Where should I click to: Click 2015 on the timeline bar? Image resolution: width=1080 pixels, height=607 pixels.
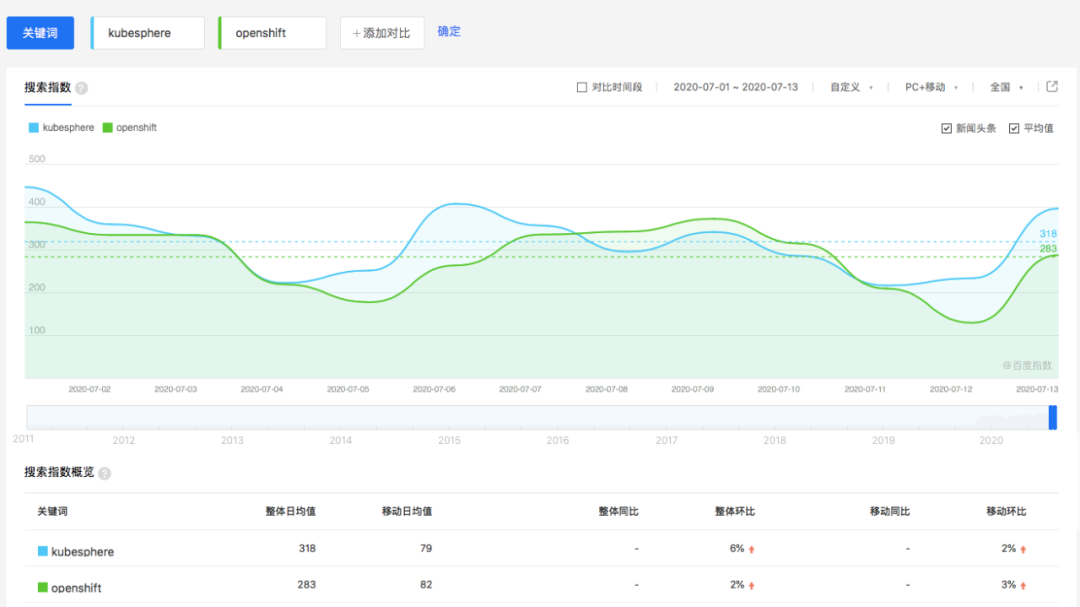(x=449, y=440)
